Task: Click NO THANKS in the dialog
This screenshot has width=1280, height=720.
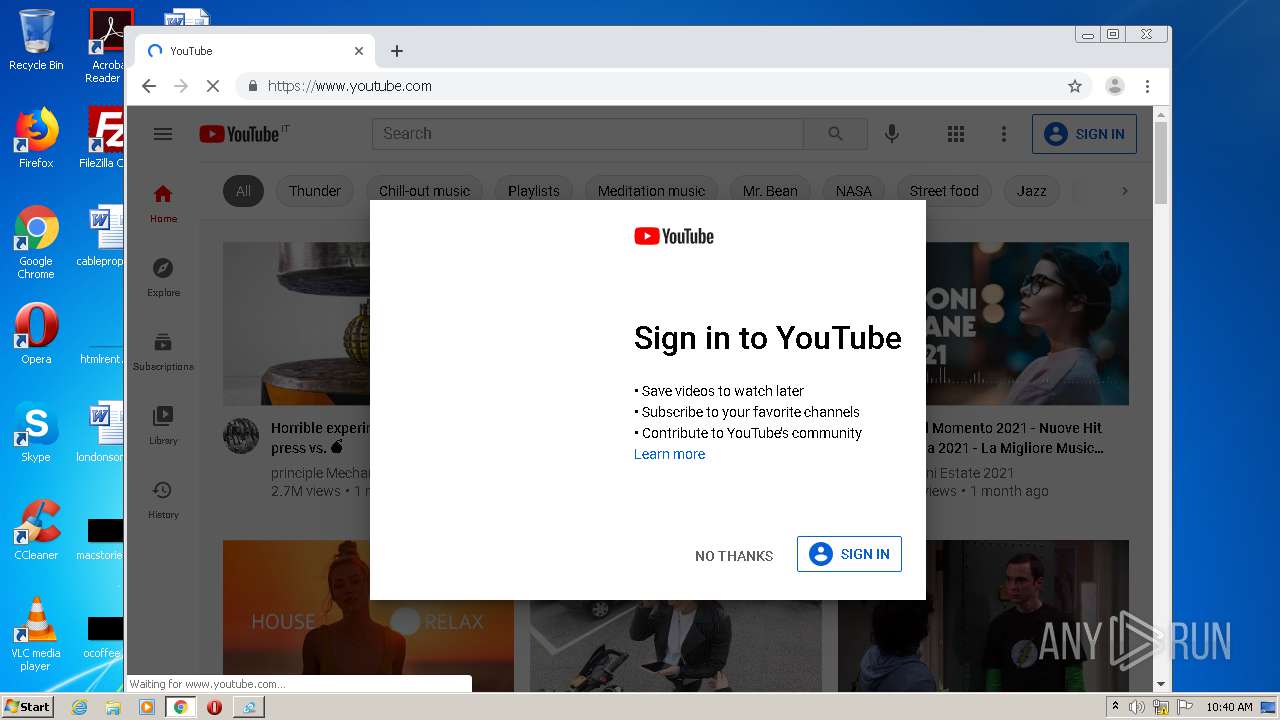Action: [734, 555]
